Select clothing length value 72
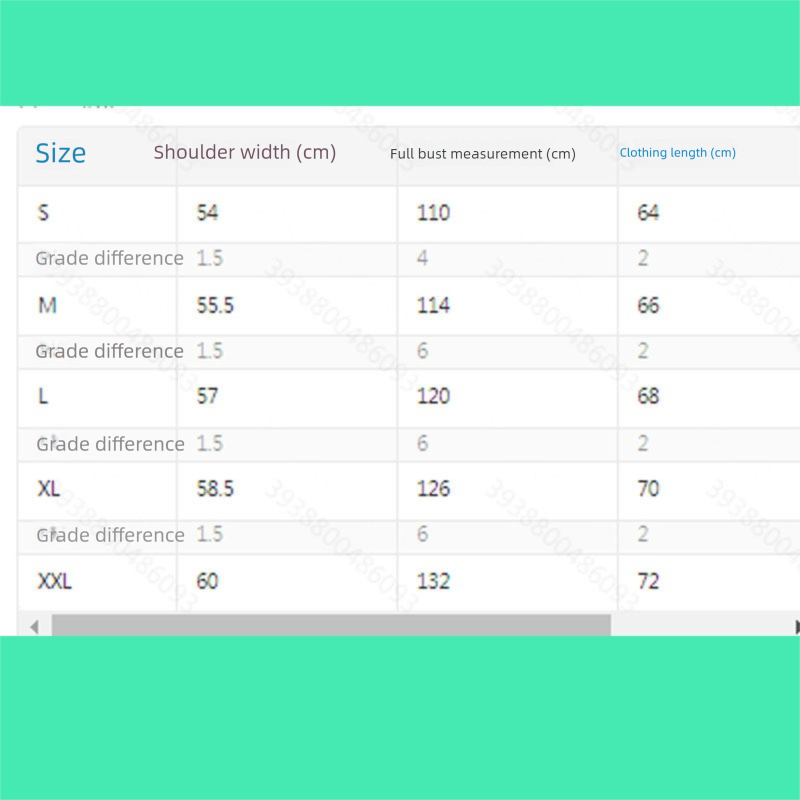 [x=648, y=581]
